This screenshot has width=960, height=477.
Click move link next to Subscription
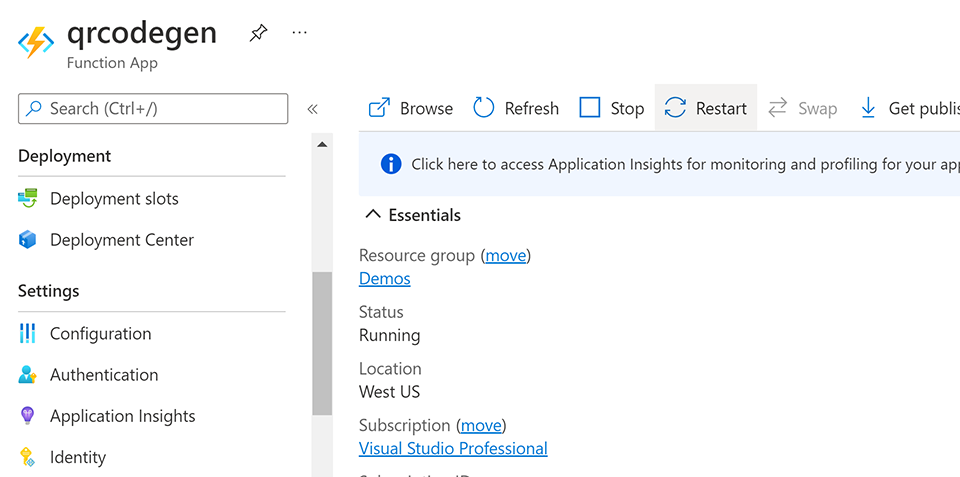481,425
